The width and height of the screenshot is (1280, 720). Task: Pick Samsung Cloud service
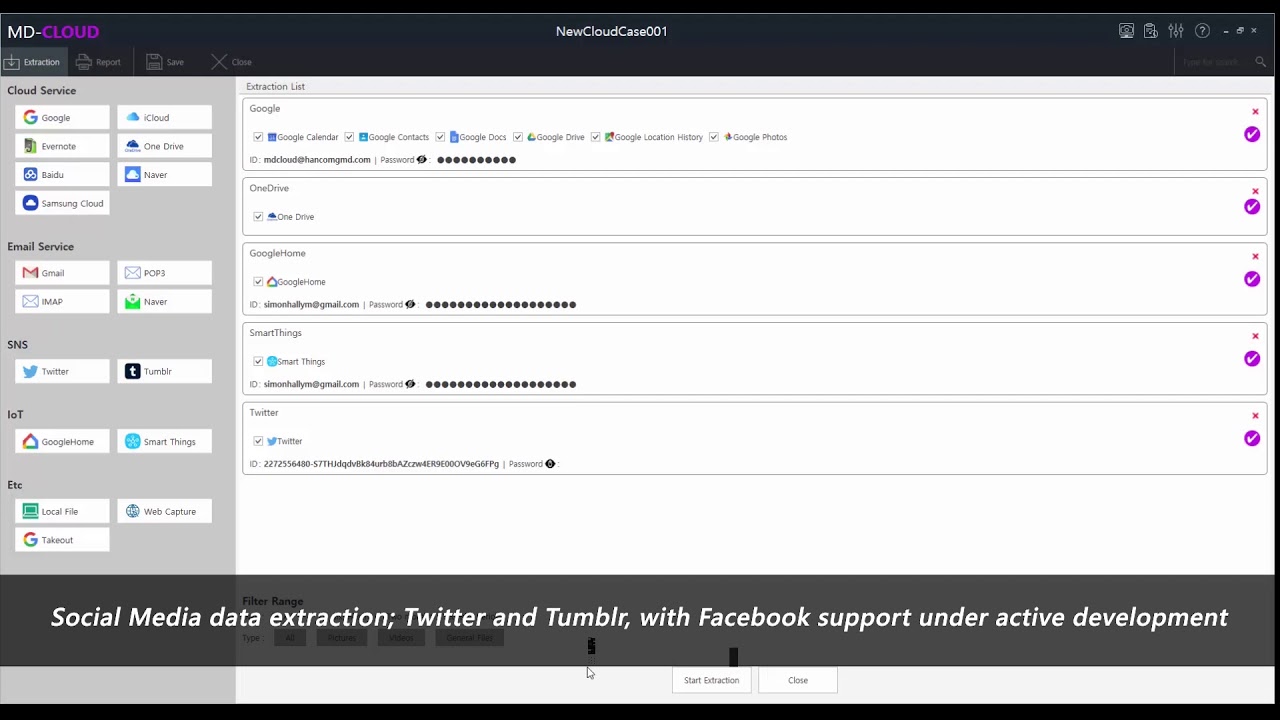tap(62, 203)
